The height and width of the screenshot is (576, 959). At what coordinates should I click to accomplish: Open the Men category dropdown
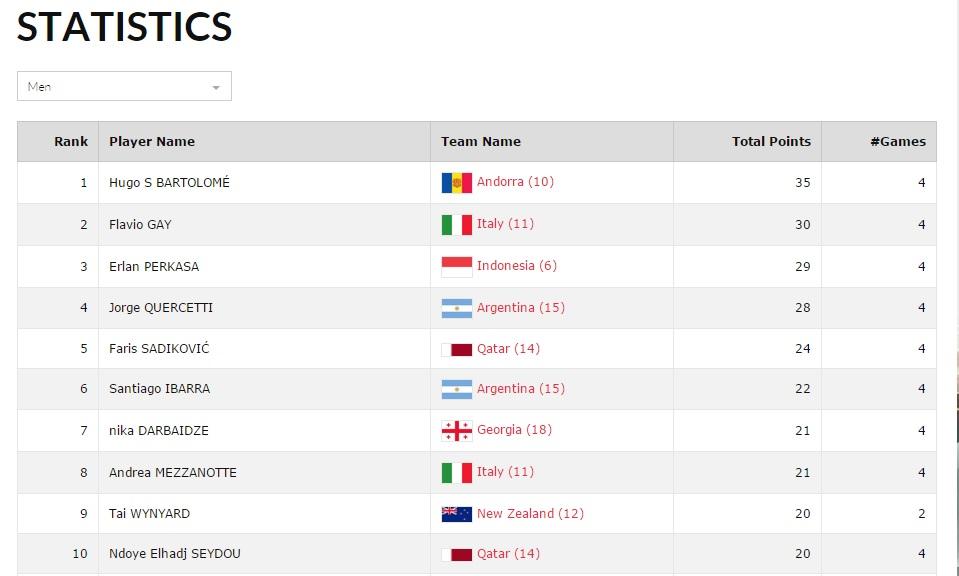pyautogui.click(x=124, y=86)
